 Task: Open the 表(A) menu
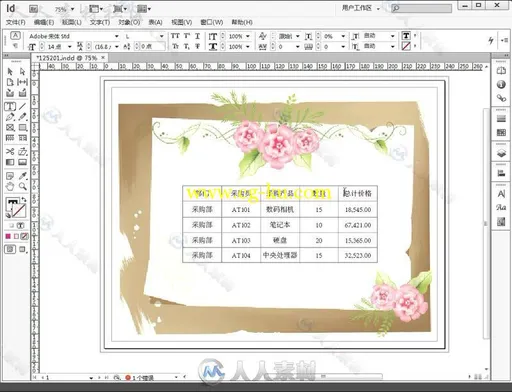click(x=155, y=22)
